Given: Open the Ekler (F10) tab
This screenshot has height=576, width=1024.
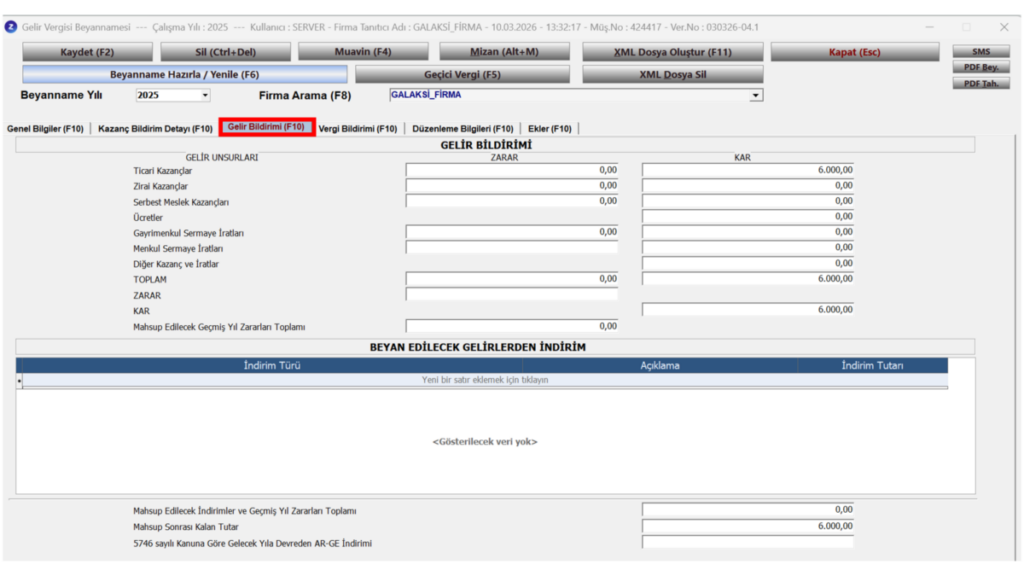Looking at the screenshot, I should tap(550, 129).
